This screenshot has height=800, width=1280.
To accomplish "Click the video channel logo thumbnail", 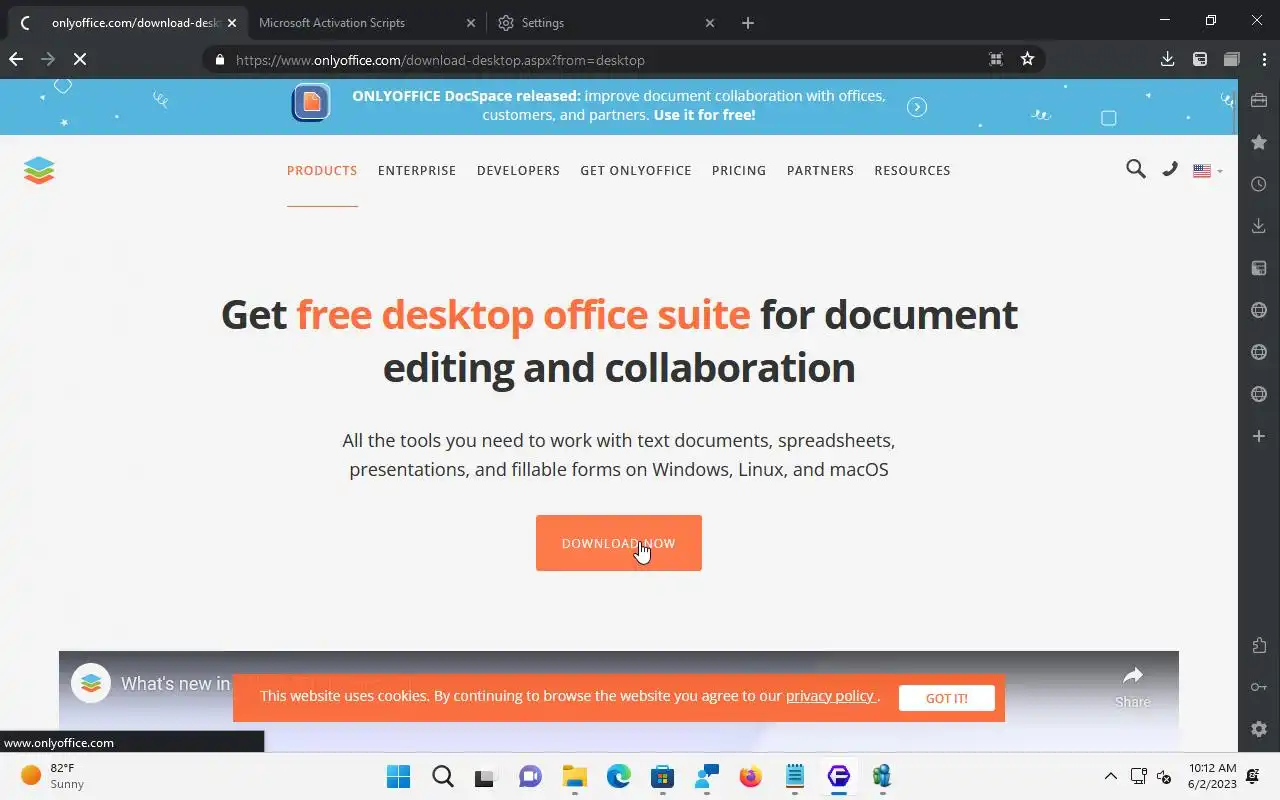I will [x=91, y=683].
